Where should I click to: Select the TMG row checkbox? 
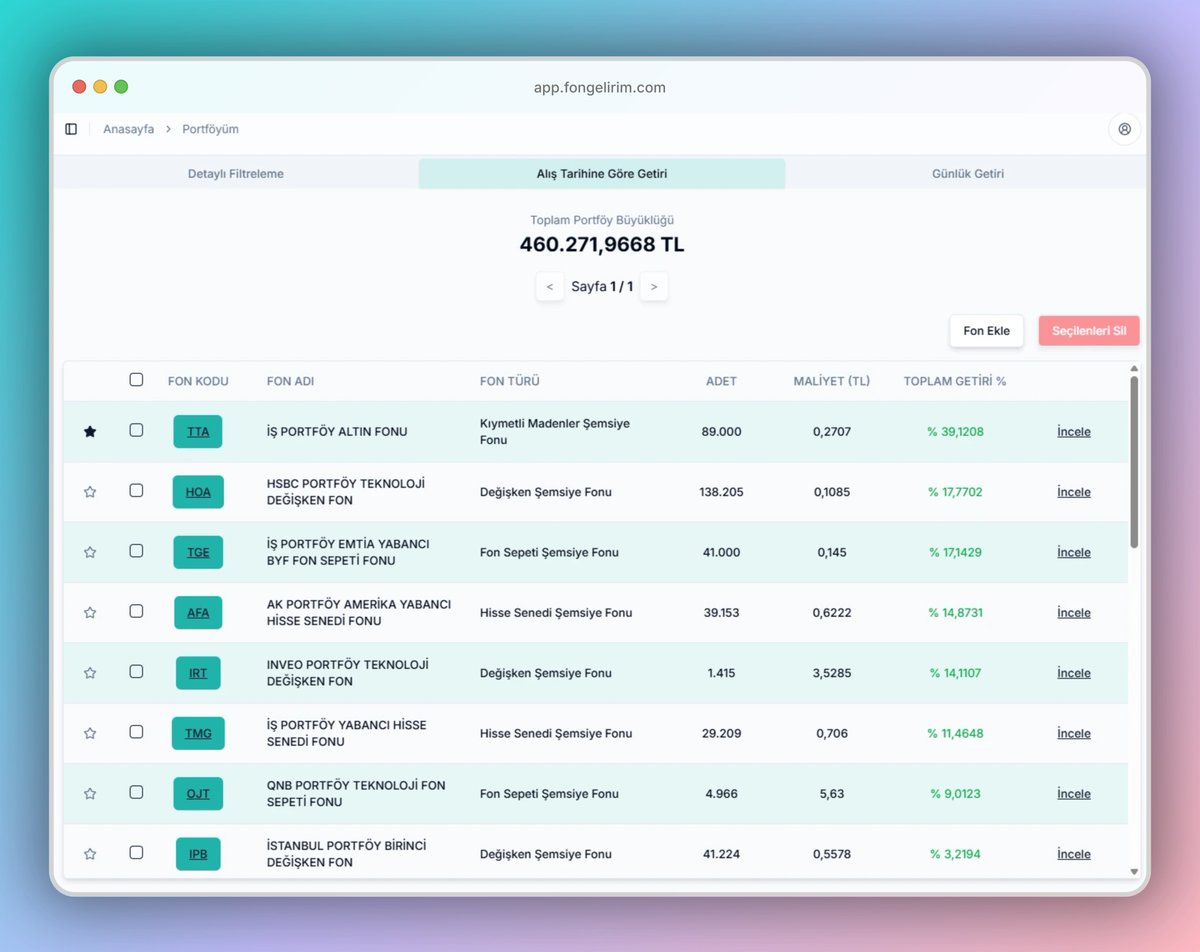pos(136,732)
